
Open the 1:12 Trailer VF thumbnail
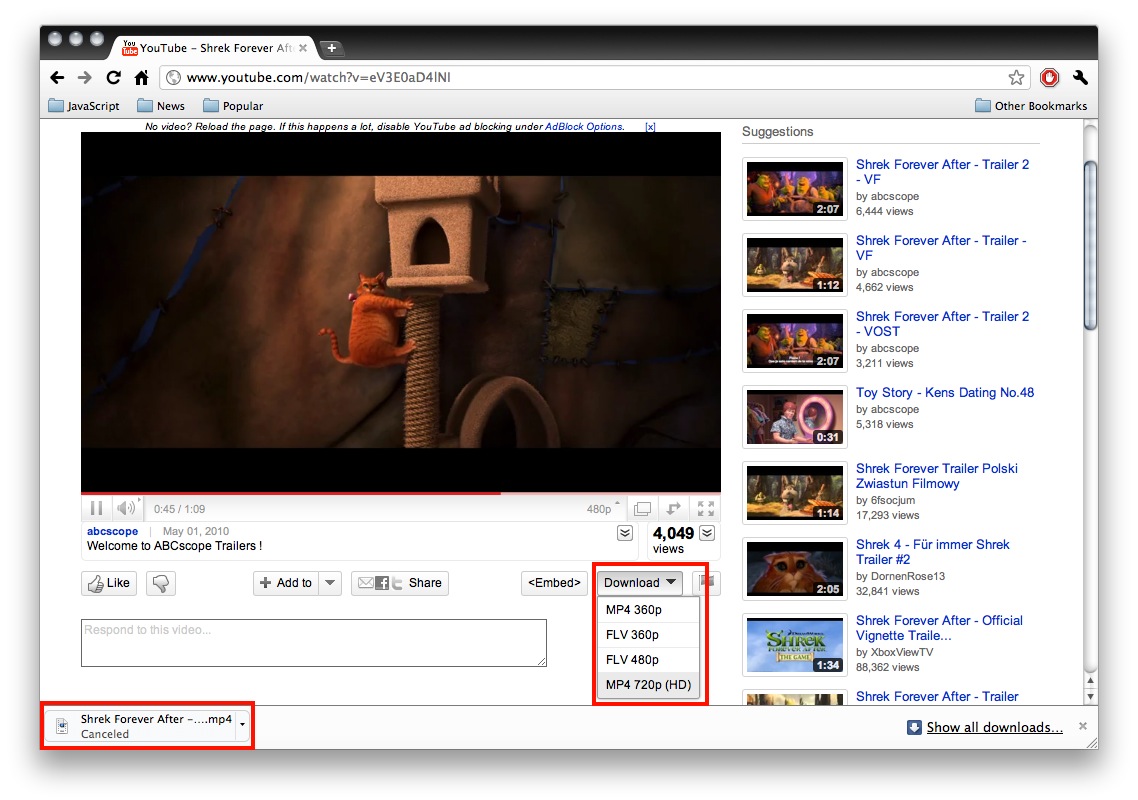pyautogui.click(x=795, y=265)
